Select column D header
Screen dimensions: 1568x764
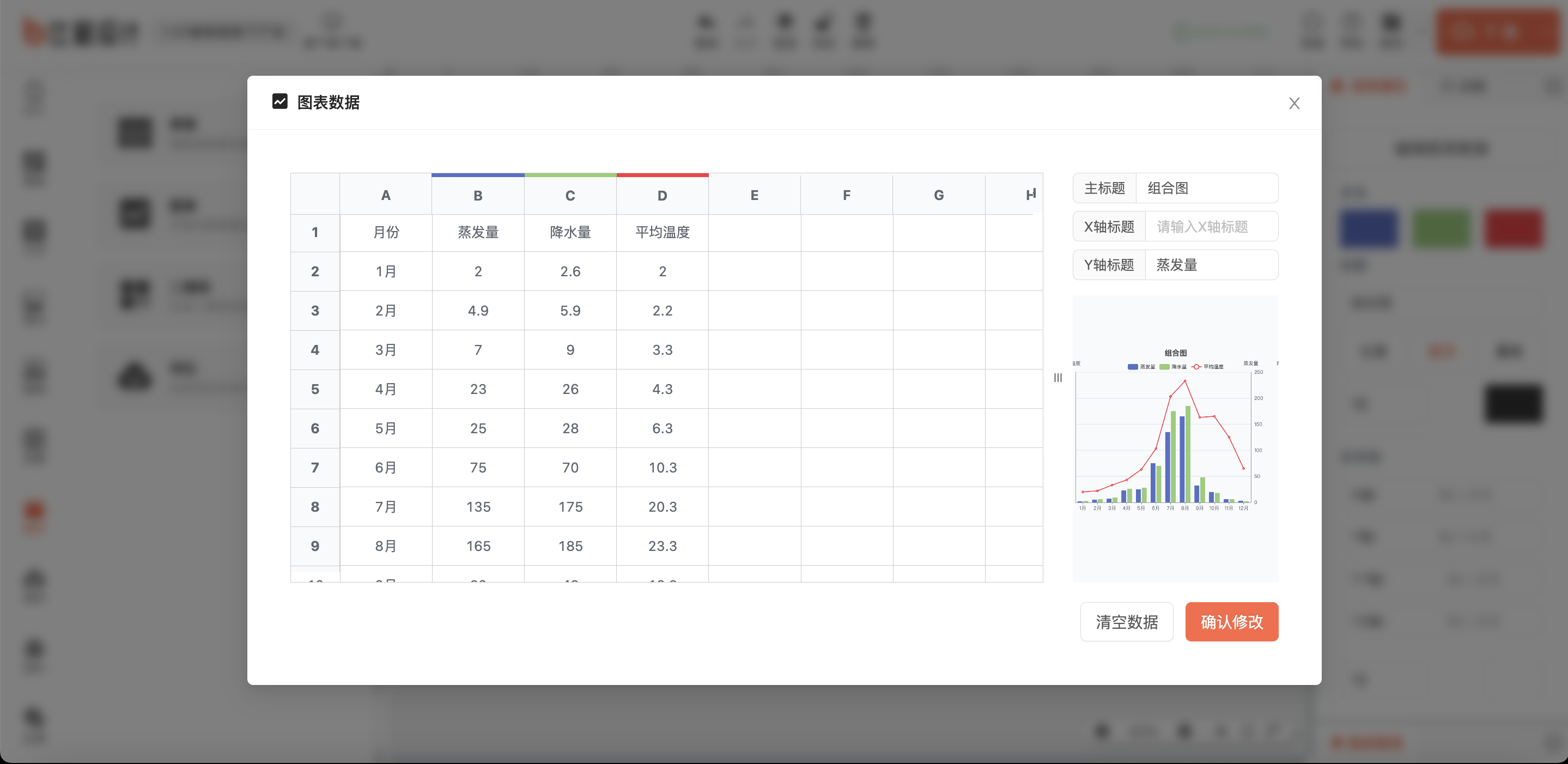click(x=663, y=195)
